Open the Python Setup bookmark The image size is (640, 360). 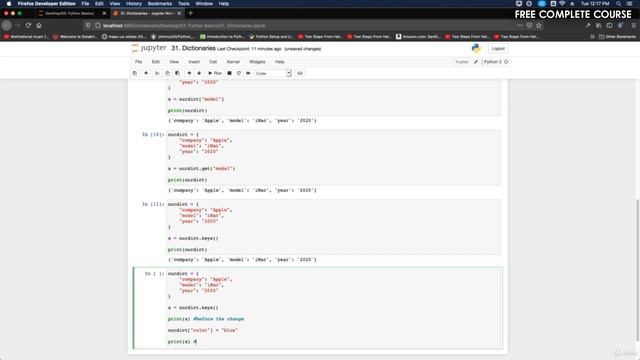coord(271,37)
